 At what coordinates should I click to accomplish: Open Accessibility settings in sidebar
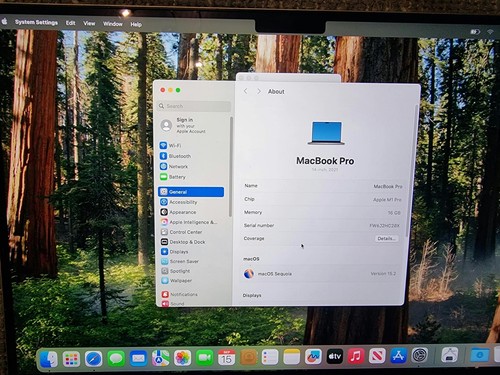click(179, 202)
